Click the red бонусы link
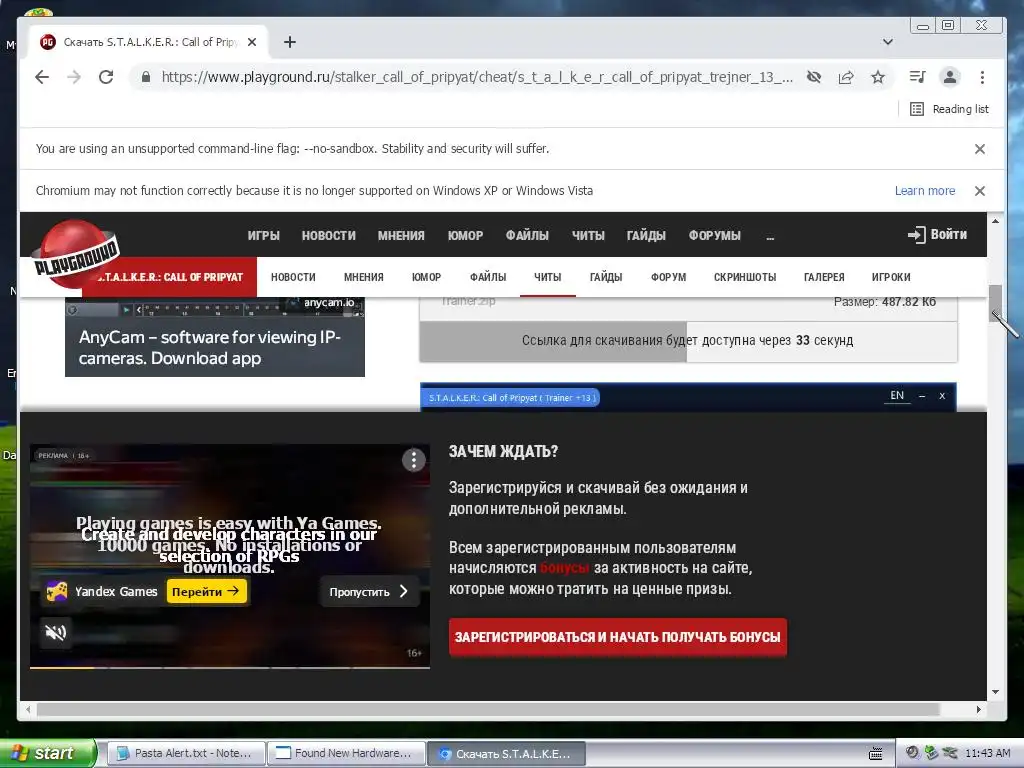Image resolution: width=1024 pixels, height=768 pixels. (x=565, y=568)
